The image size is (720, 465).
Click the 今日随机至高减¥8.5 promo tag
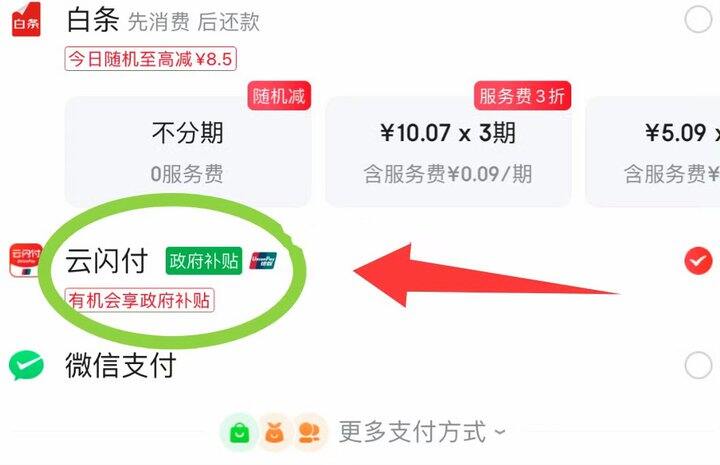click(151, 59)
